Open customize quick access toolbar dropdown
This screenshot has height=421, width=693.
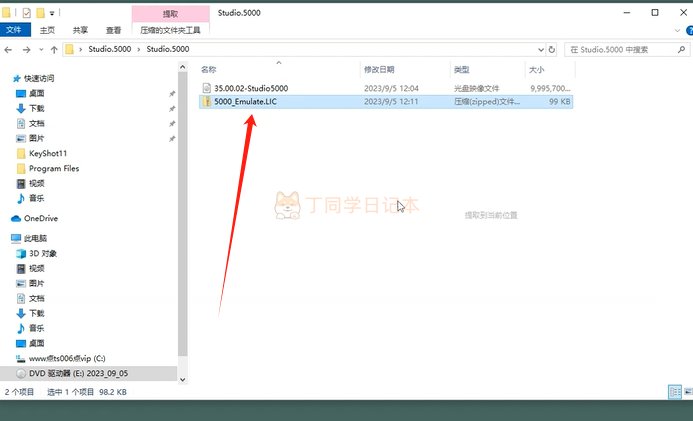tap(52, 13)
